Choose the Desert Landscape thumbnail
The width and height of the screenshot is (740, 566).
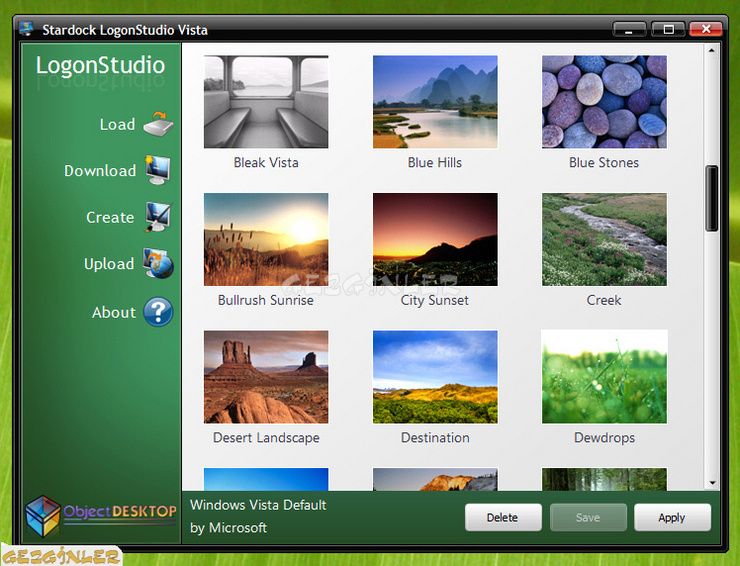pyautogui.click(x=266, y=377)
